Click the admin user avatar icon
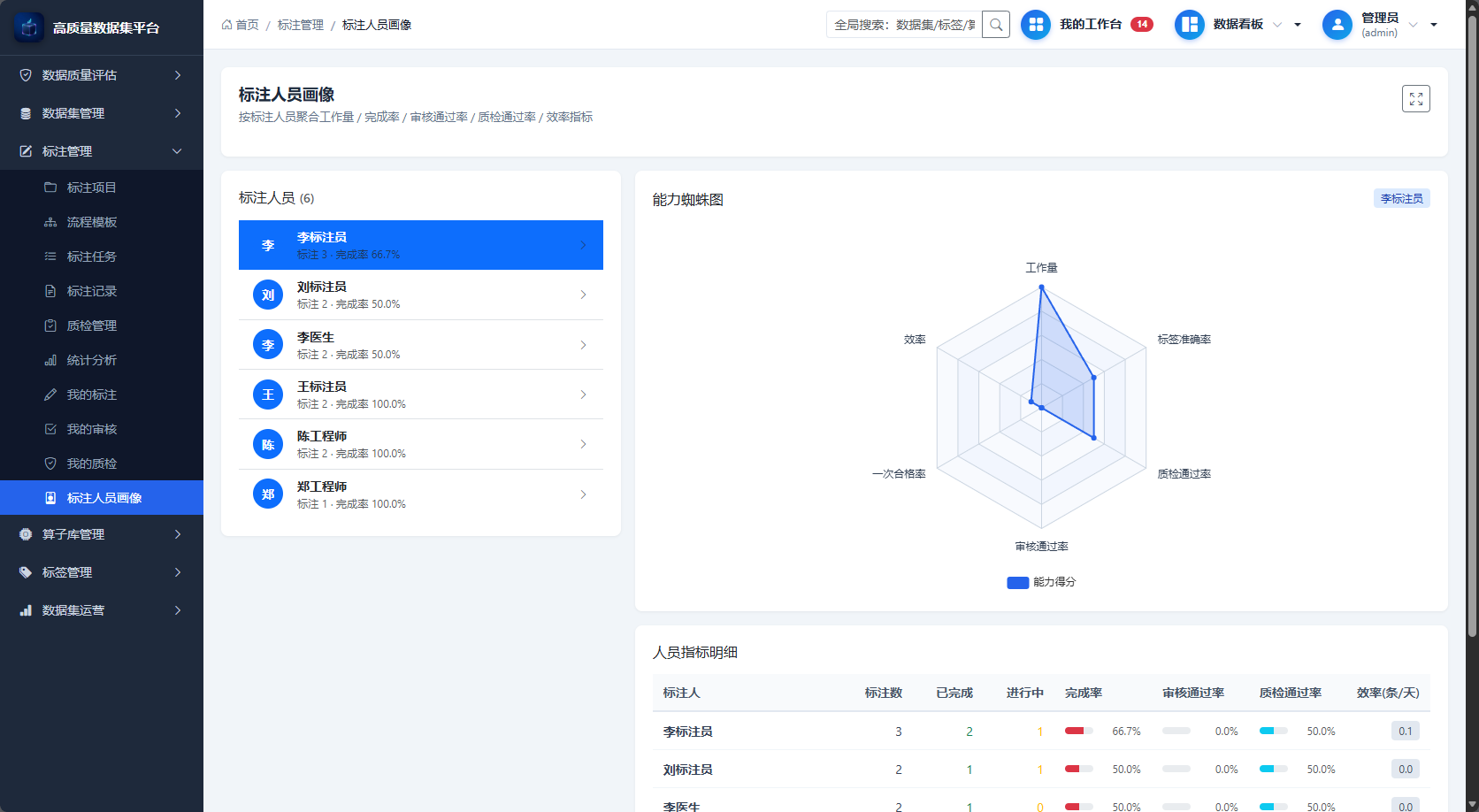Image resolution: width=1479 pixels, height=812 pixels. pyautogui.click(x=1337, y=25)
